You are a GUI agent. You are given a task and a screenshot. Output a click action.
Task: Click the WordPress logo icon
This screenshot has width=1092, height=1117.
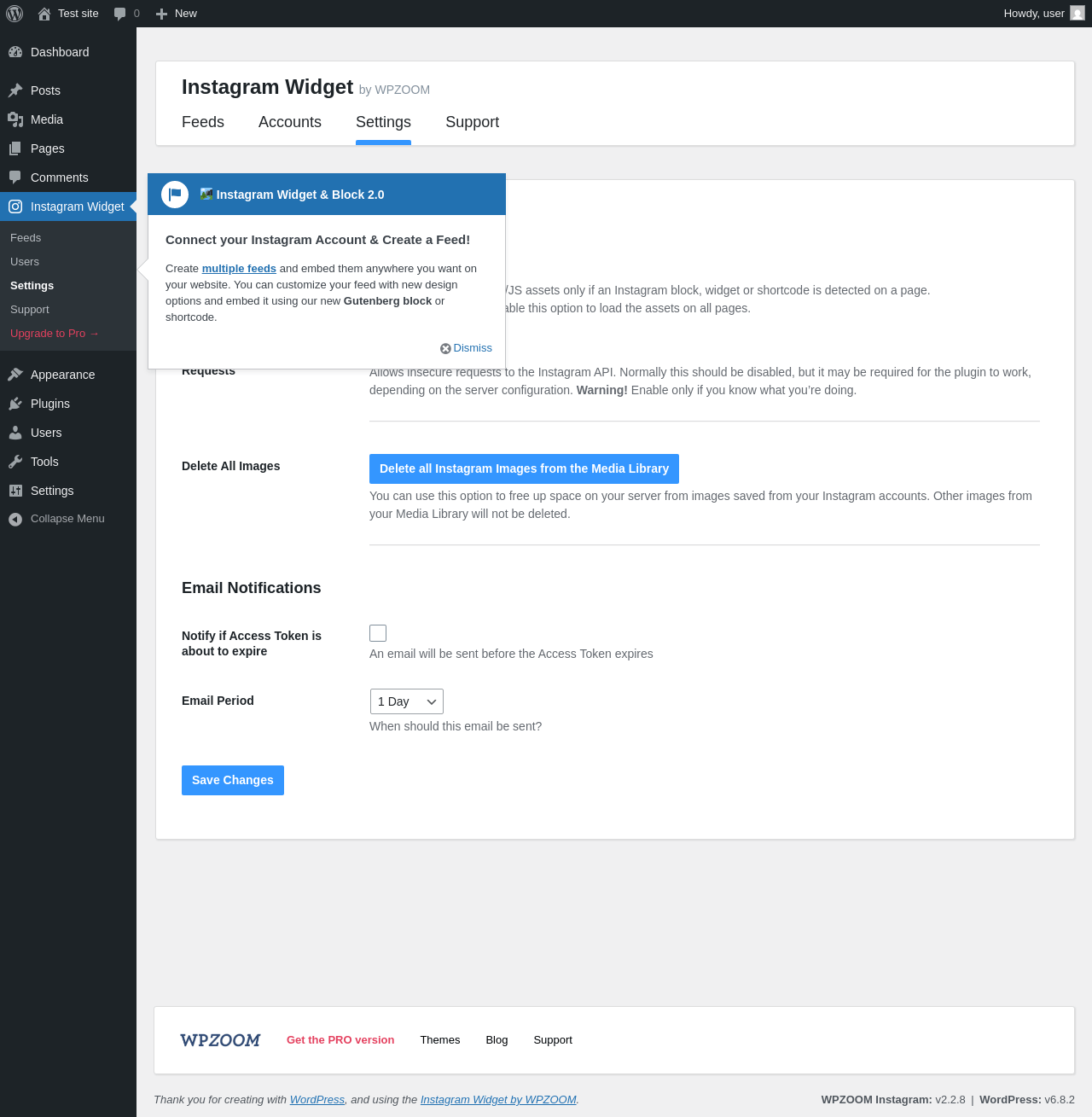click(15, 14)
